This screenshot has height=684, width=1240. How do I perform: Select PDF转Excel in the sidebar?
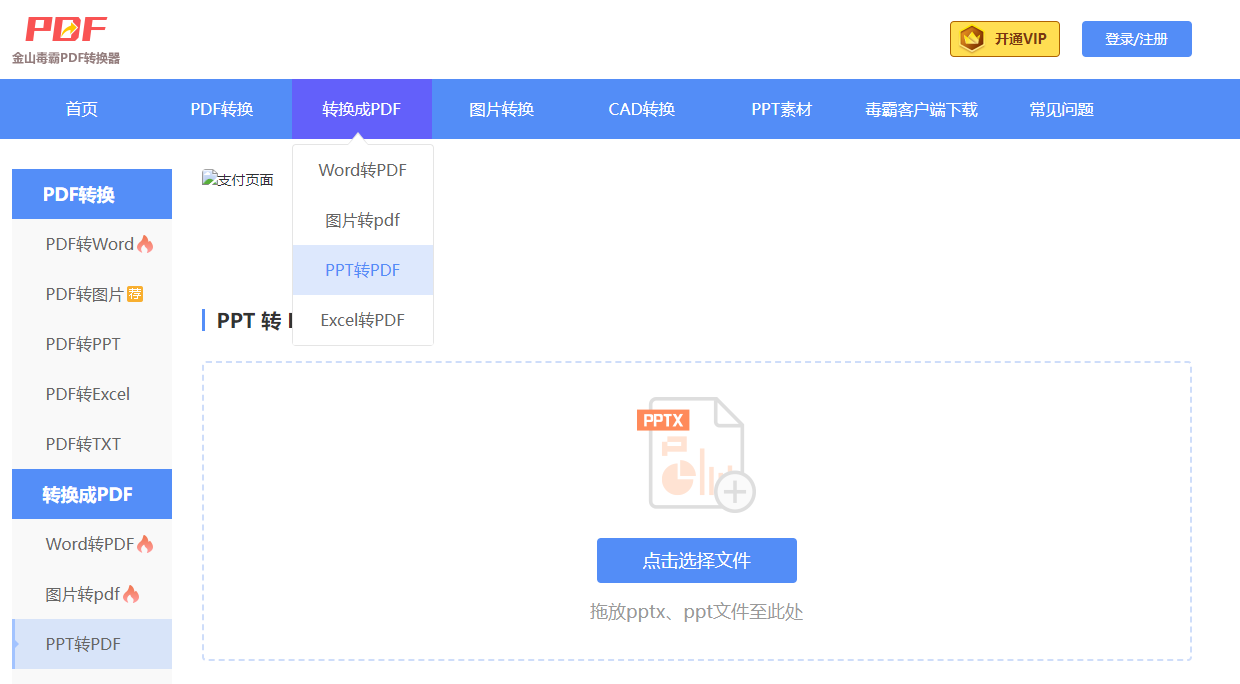coord(87,393)
